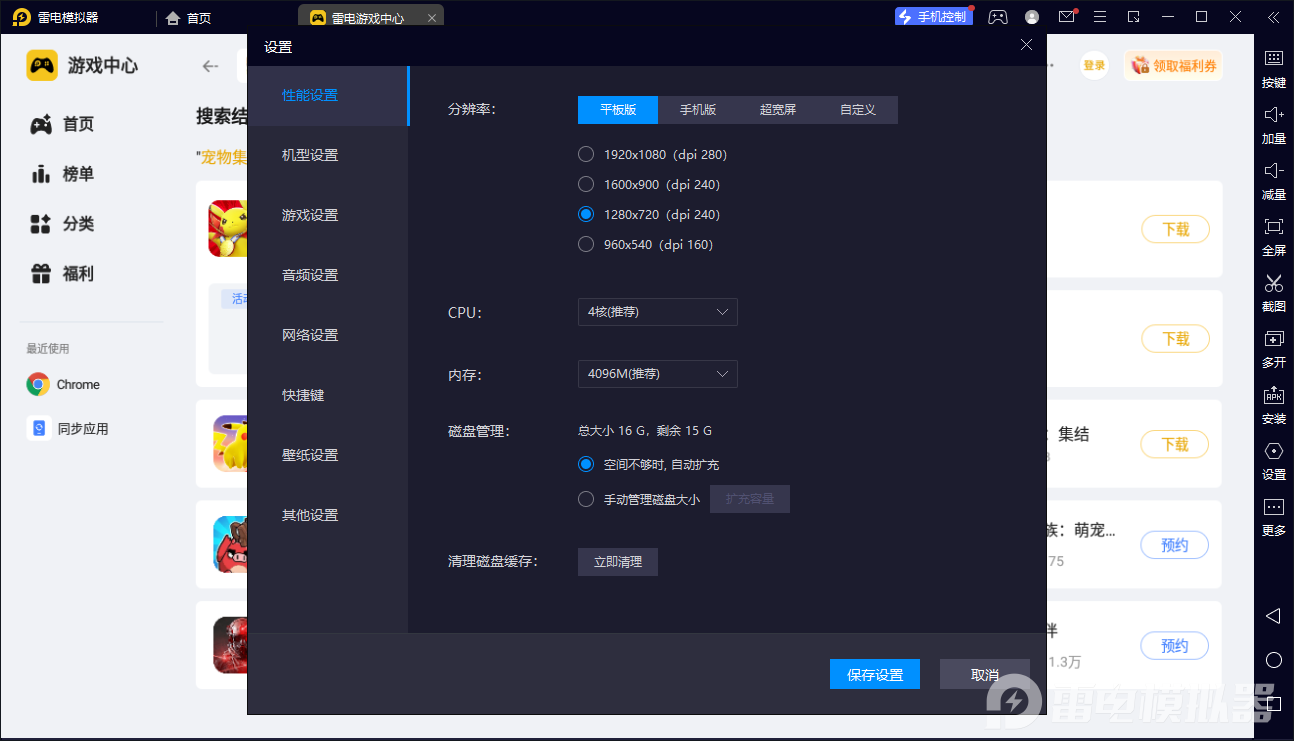Save settings with 保存设置 button
1294x741 pixels.
coord(874,674)
